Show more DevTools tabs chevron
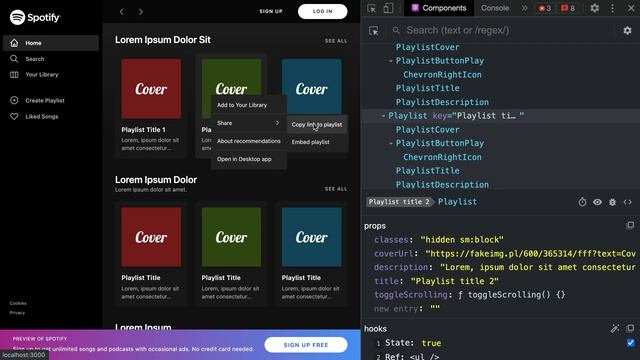 point(524,8)
